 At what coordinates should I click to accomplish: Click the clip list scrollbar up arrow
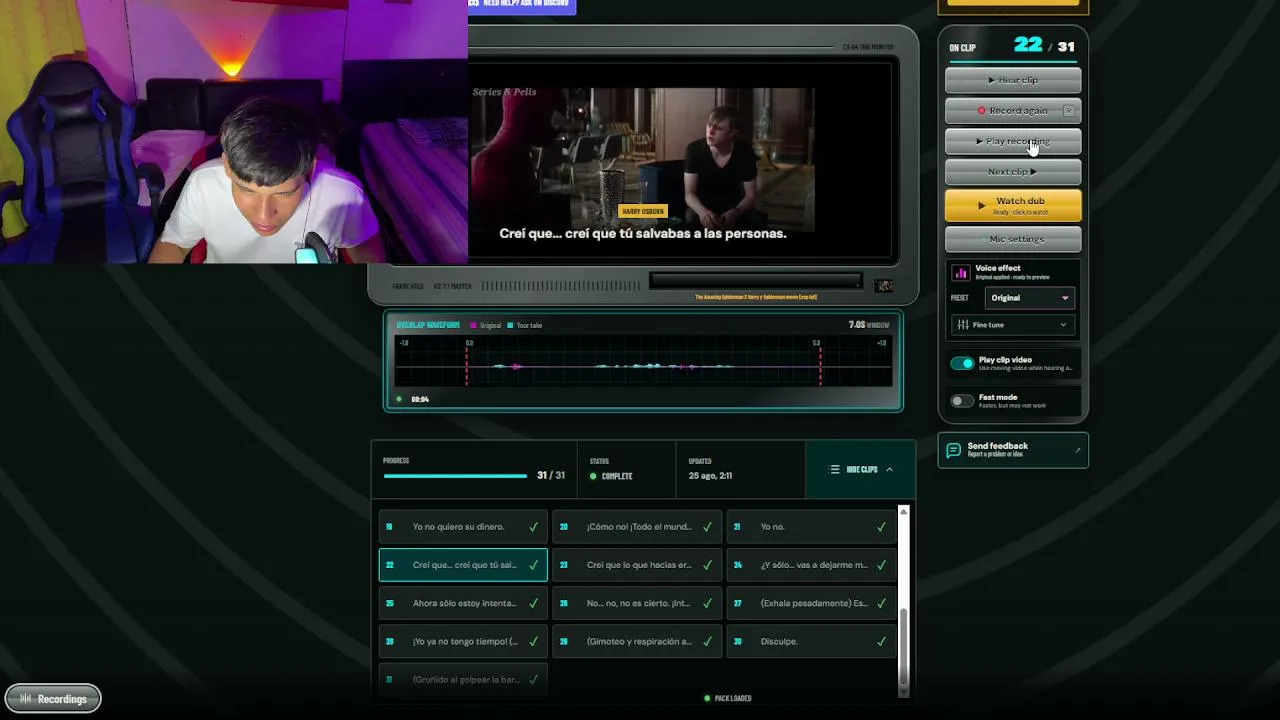click(904, 512)
